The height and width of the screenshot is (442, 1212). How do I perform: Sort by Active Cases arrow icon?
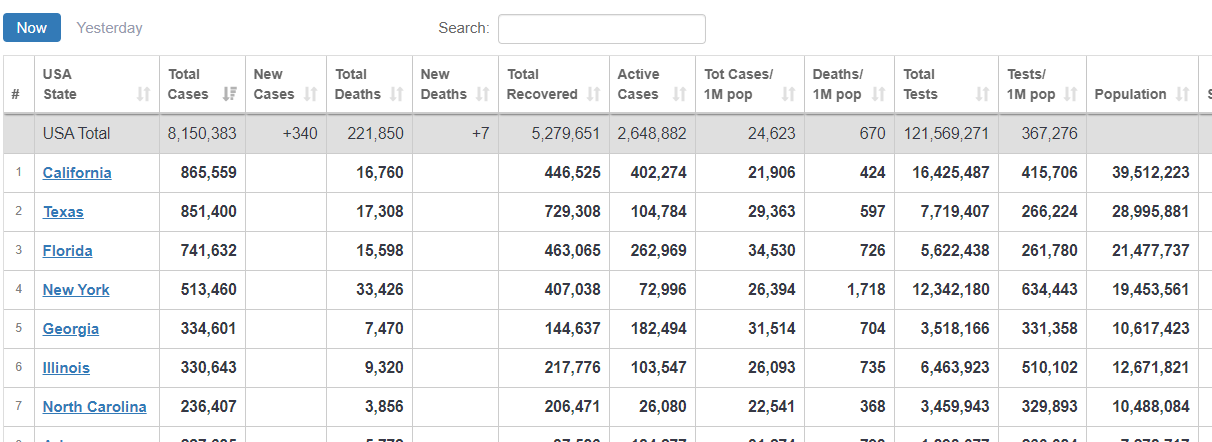(680, 94)
